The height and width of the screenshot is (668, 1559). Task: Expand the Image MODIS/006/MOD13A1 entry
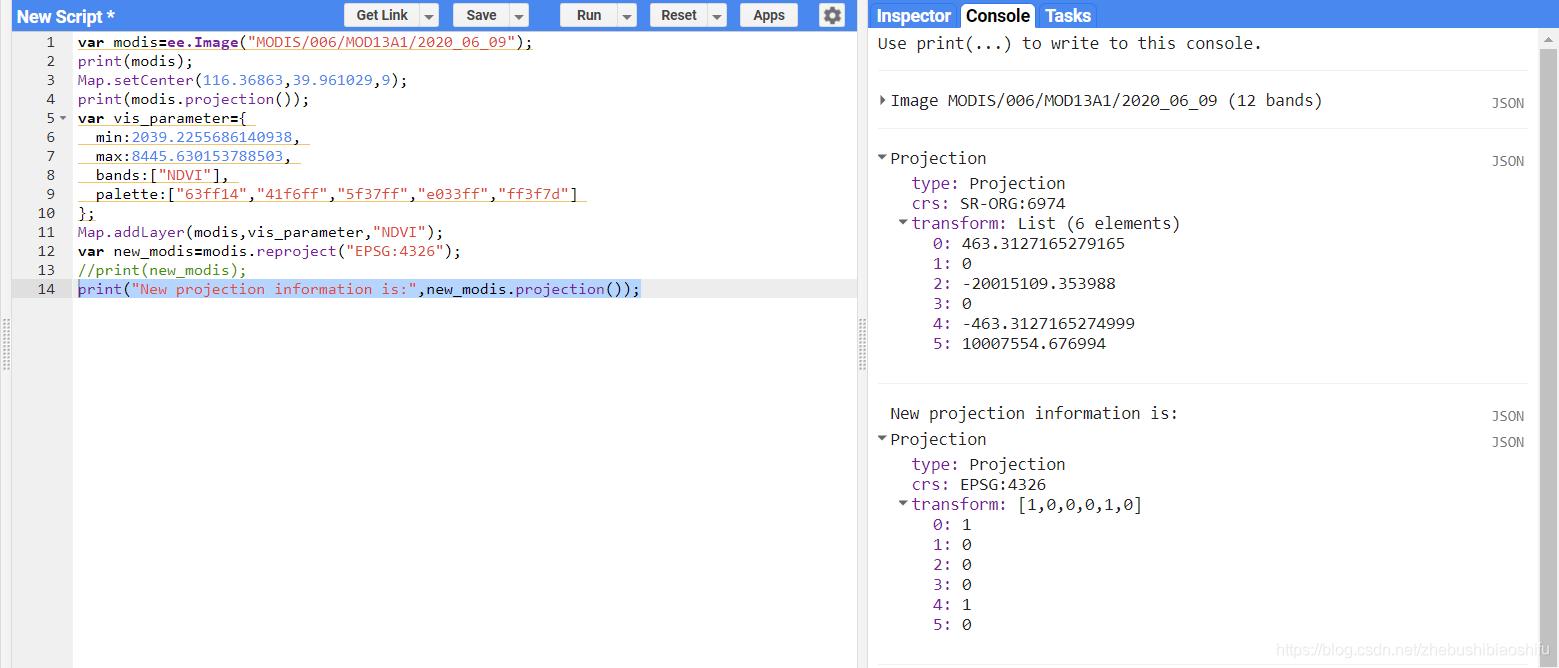pyautogui.click(x=883, y=100)
